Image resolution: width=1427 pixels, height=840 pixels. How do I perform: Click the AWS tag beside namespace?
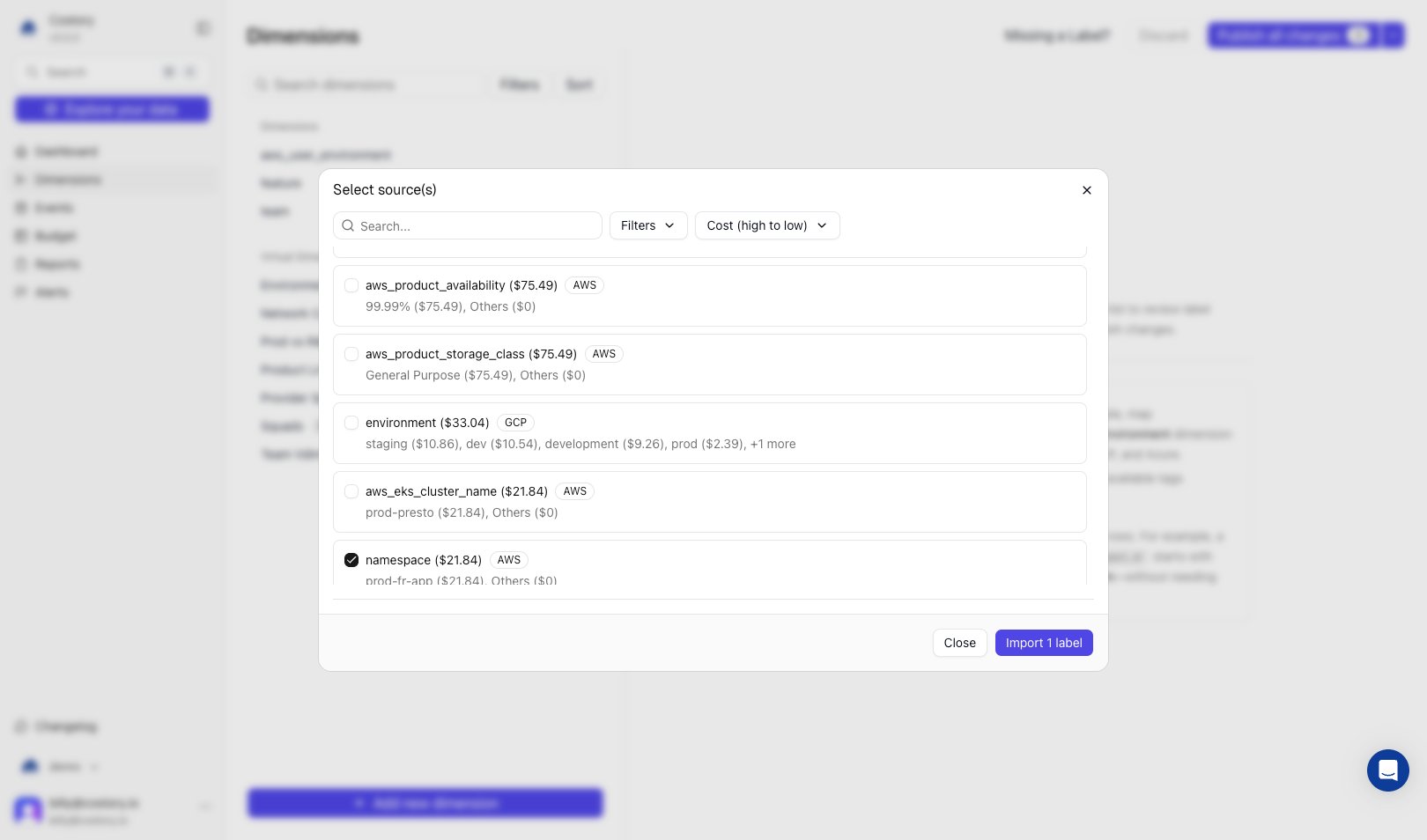click(x=509, y=560)
